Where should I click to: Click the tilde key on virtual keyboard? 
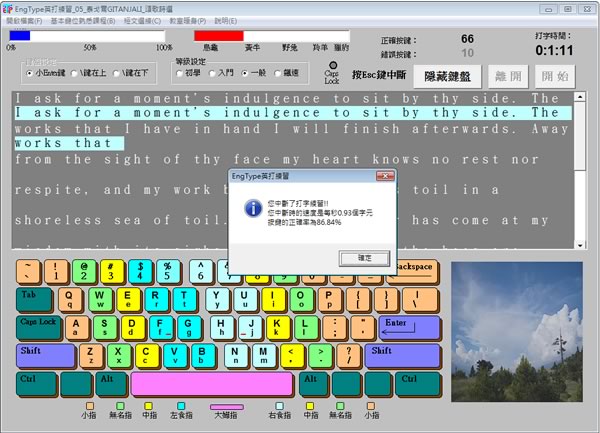point(28,271)
